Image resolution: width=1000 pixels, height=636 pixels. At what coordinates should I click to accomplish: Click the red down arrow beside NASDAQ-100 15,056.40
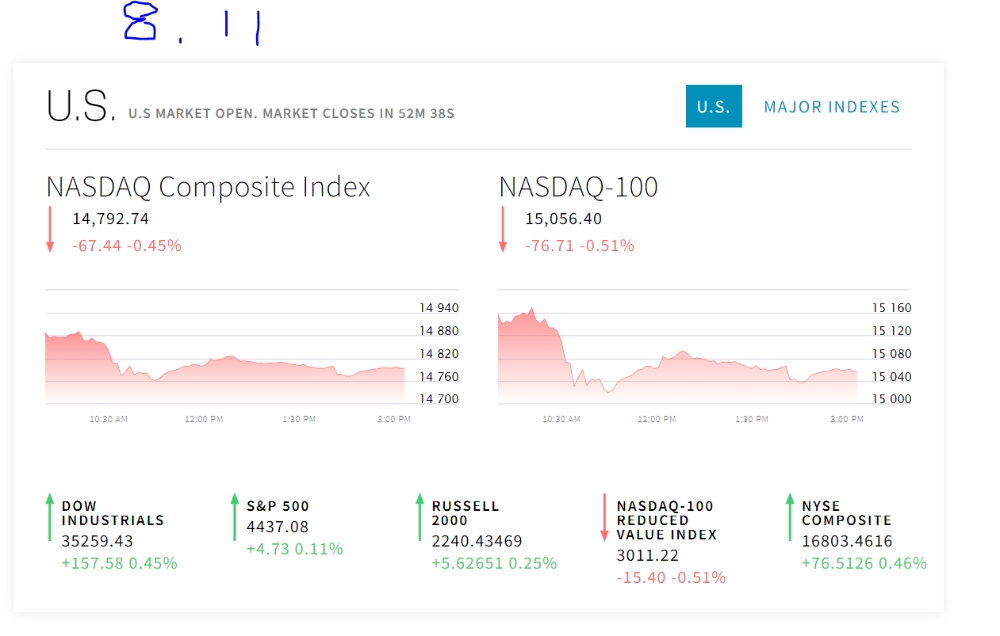[503, 230]
